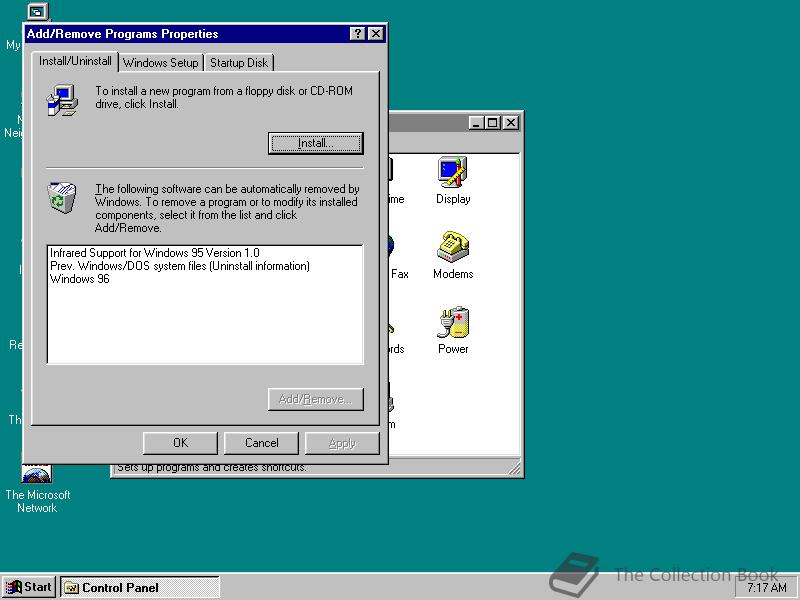Click the recycle bin uninstall icon
The height and width of the screenshot is (600, 800).
(x=62, y=197)
